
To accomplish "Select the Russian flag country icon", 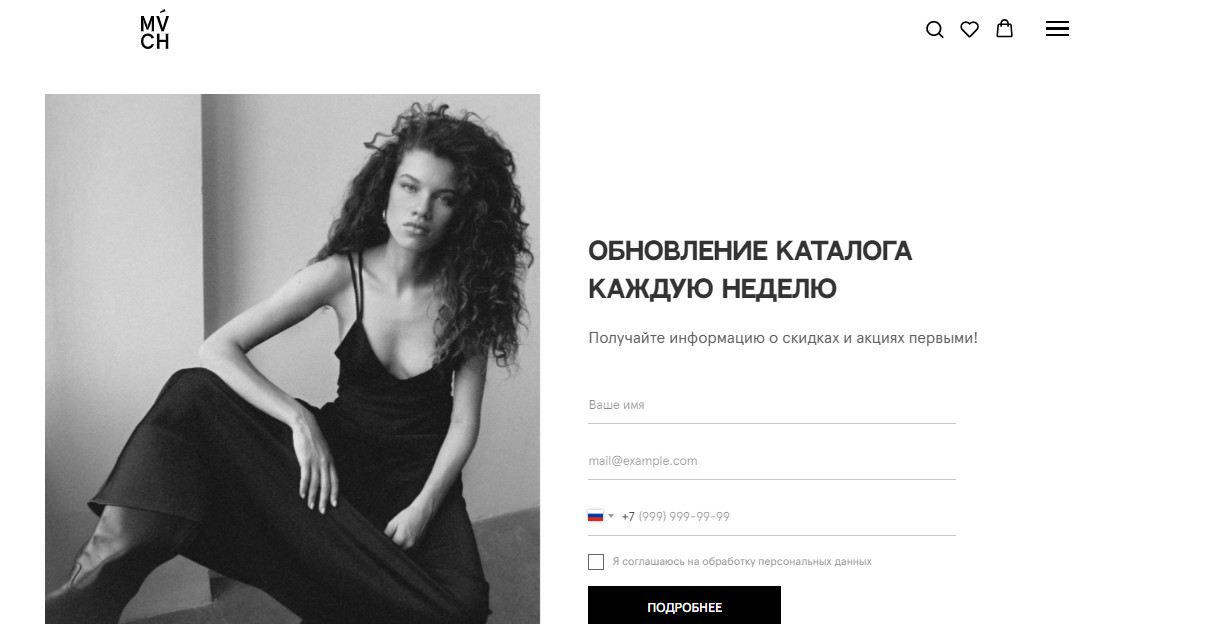I will [x=595, y=516].
